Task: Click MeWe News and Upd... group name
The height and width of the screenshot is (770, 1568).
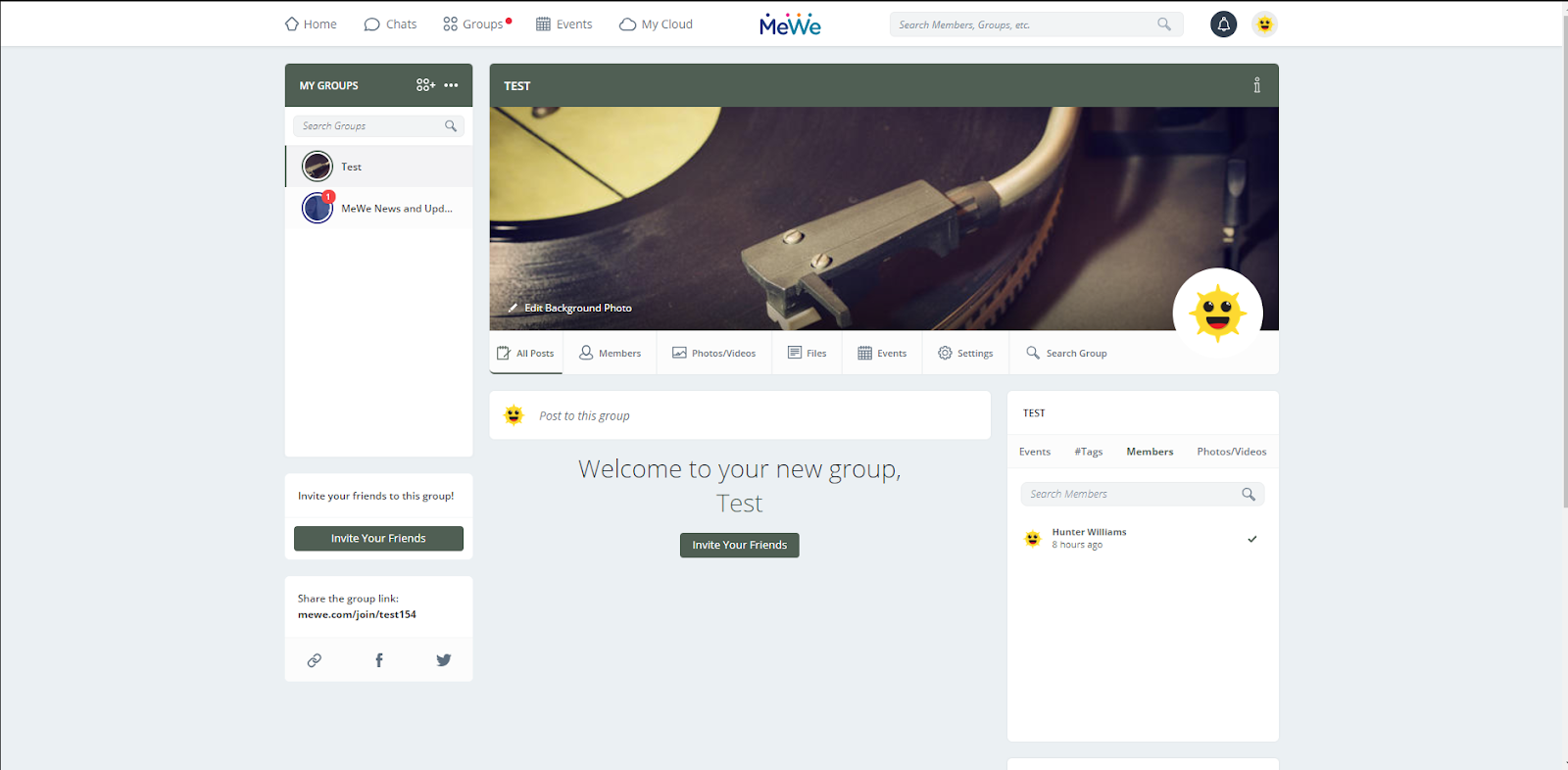Action: point(397,209)
